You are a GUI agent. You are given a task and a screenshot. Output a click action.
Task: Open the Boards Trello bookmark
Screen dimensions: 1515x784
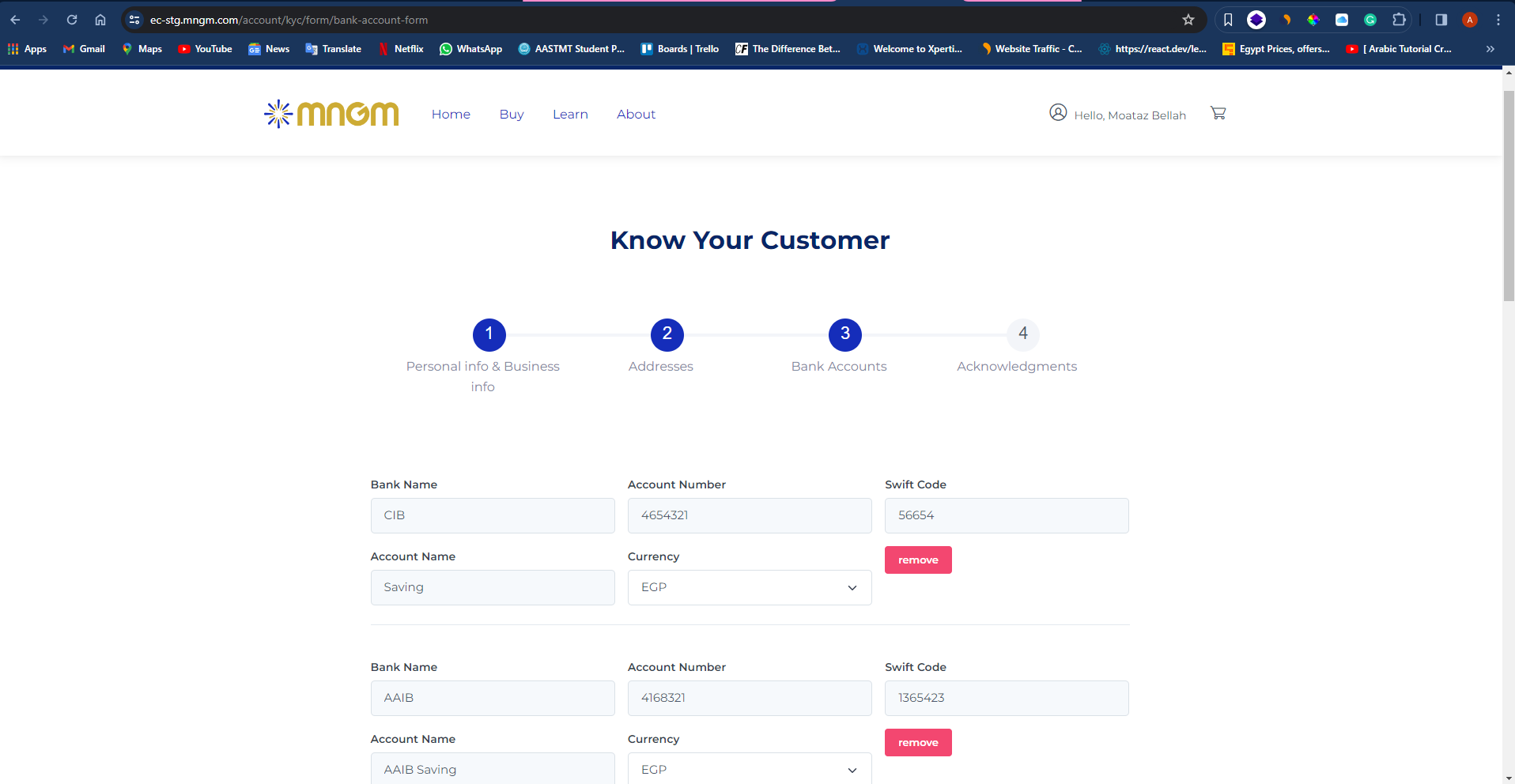[679, 49]
